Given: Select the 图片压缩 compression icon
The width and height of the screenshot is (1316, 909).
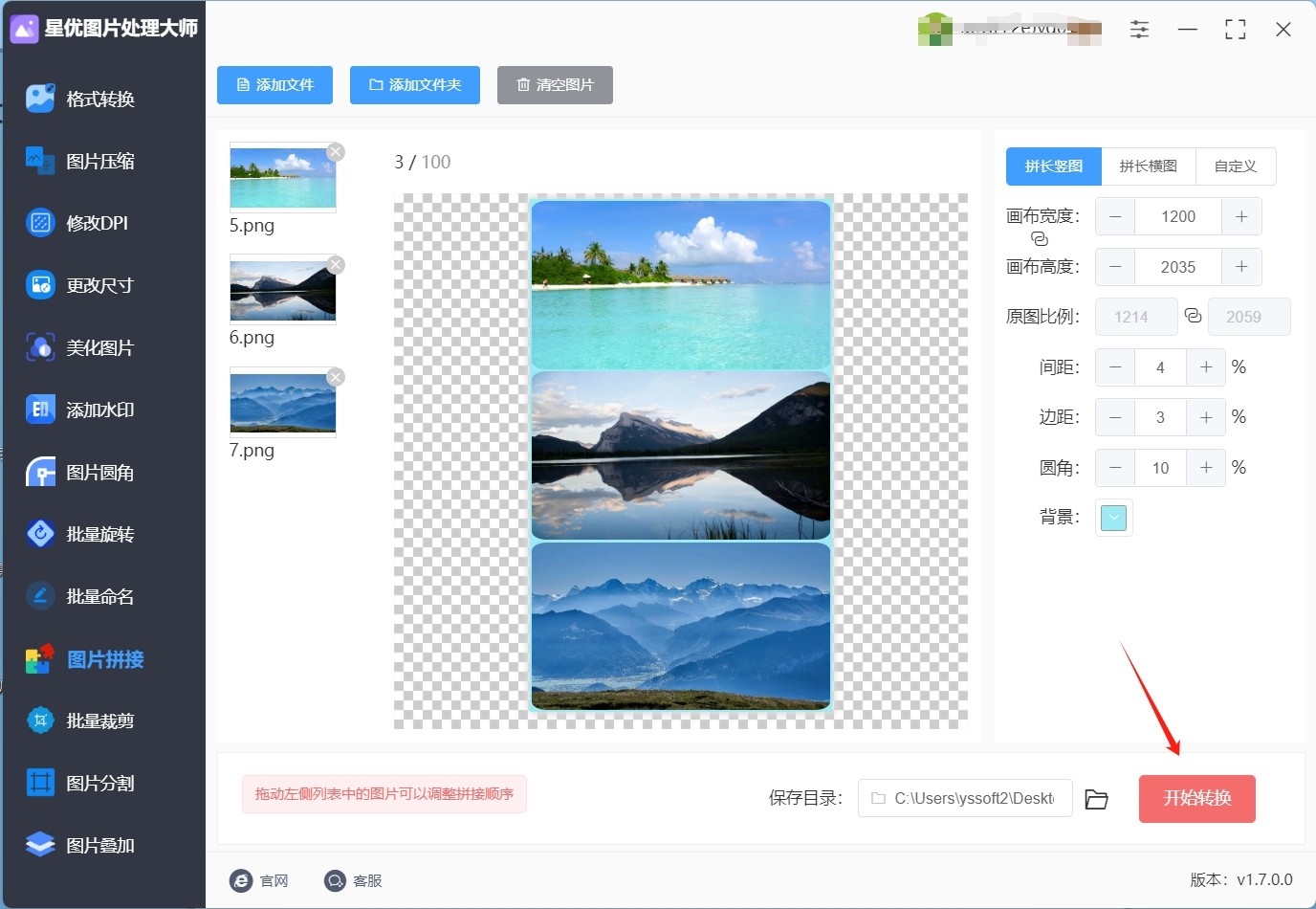Looking at the screenshot, I should [x=40, y=161].
